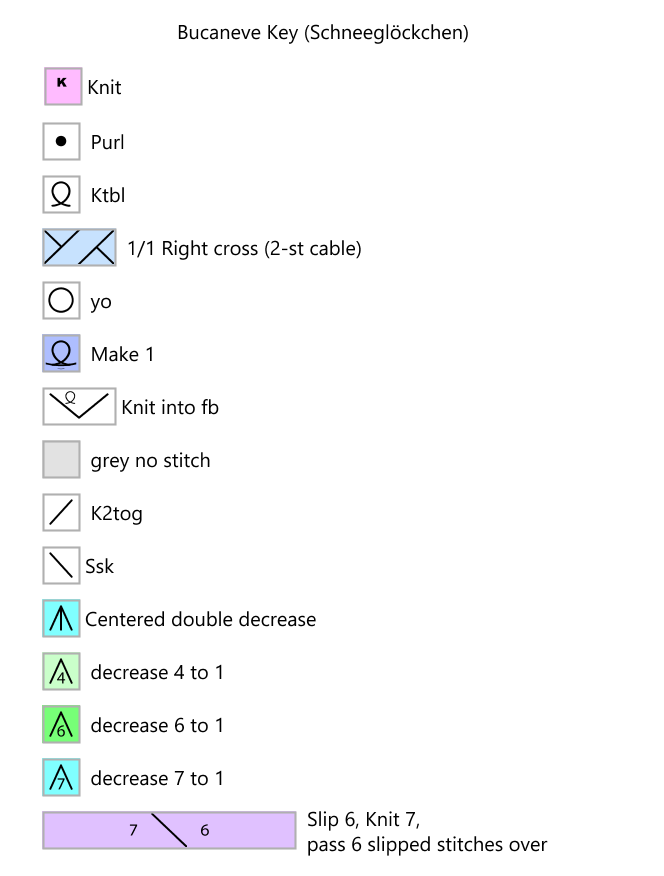Click the Ktbl loop symbol
This screenshot has height=876, width=664.
click(x=61, y=195)
